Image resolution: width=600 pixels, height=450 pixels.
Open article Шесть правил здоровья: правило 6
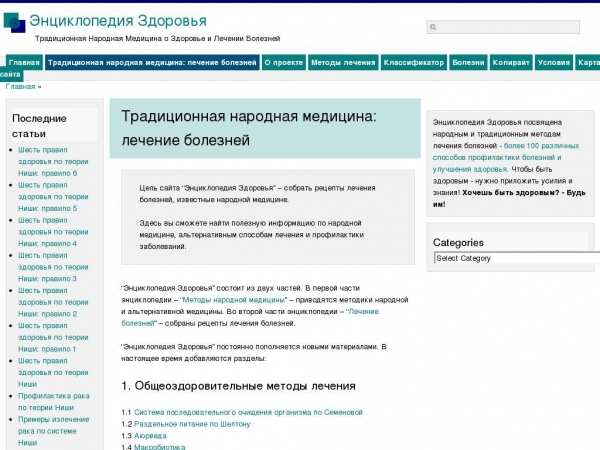pyautogui.click(x=53, y=161)
